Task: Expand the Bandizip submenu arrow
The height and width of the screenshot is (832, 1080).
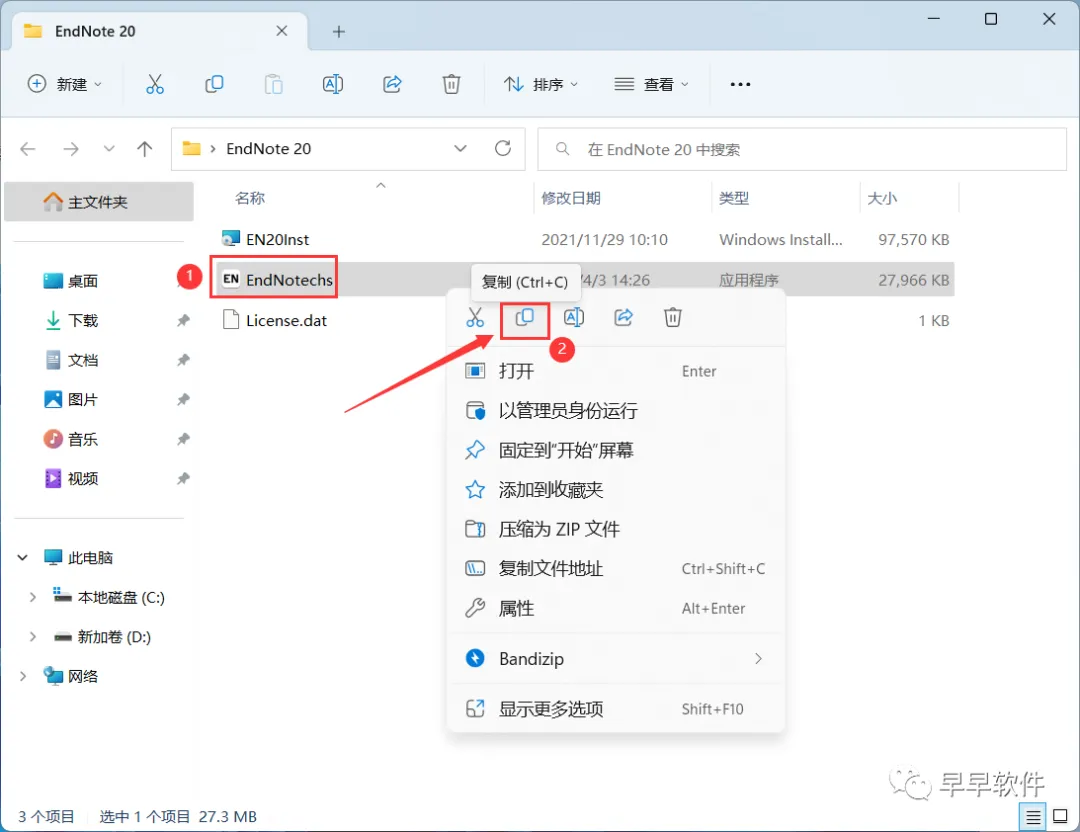Action: coord(758,658)
